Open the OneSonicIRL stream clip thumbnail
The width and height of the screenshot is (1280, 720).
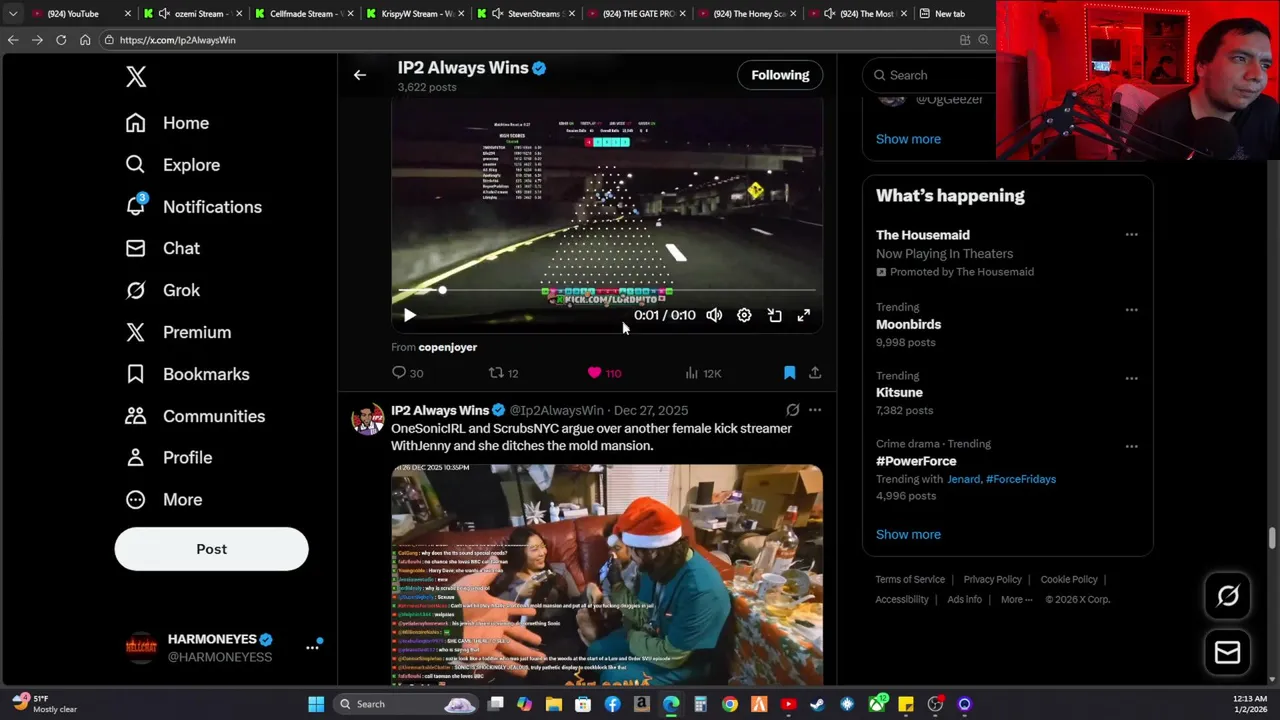607,575
